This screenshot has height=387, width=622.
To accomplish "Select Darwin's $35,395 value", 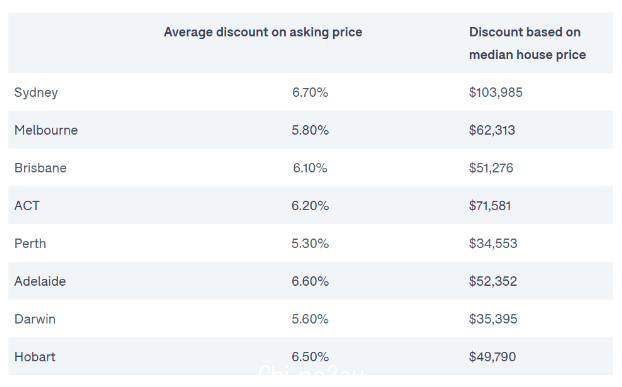I will (x=493, y=319).
